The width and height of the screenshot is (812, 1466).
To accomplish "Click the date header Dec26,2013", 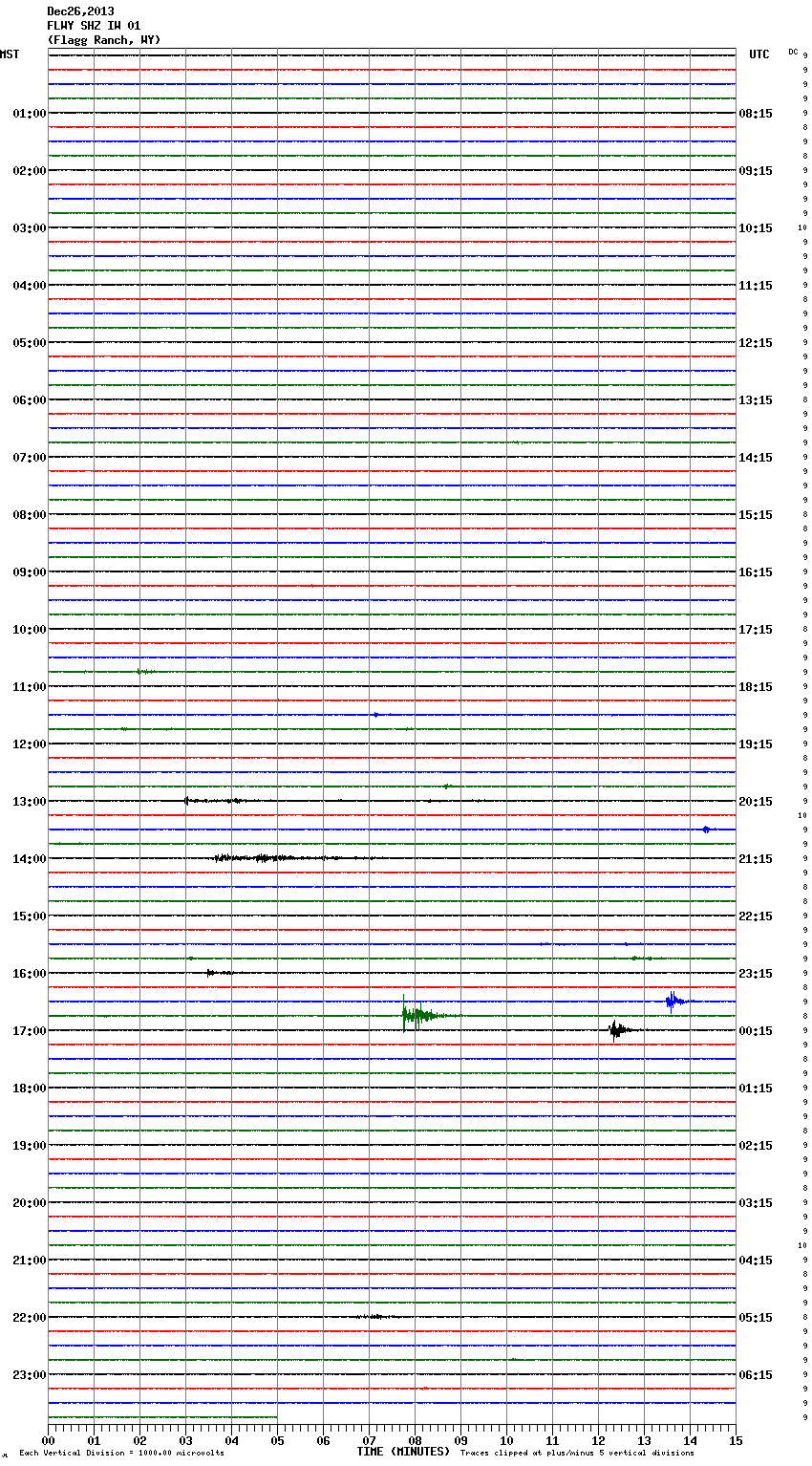I will 80,11.
